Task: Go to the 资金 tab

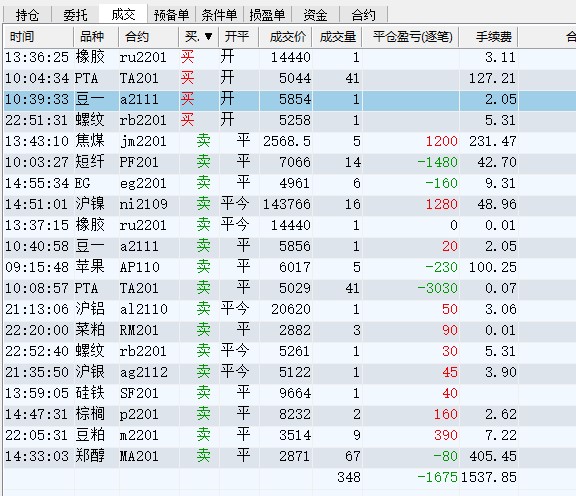Action: tap(315, 15)
